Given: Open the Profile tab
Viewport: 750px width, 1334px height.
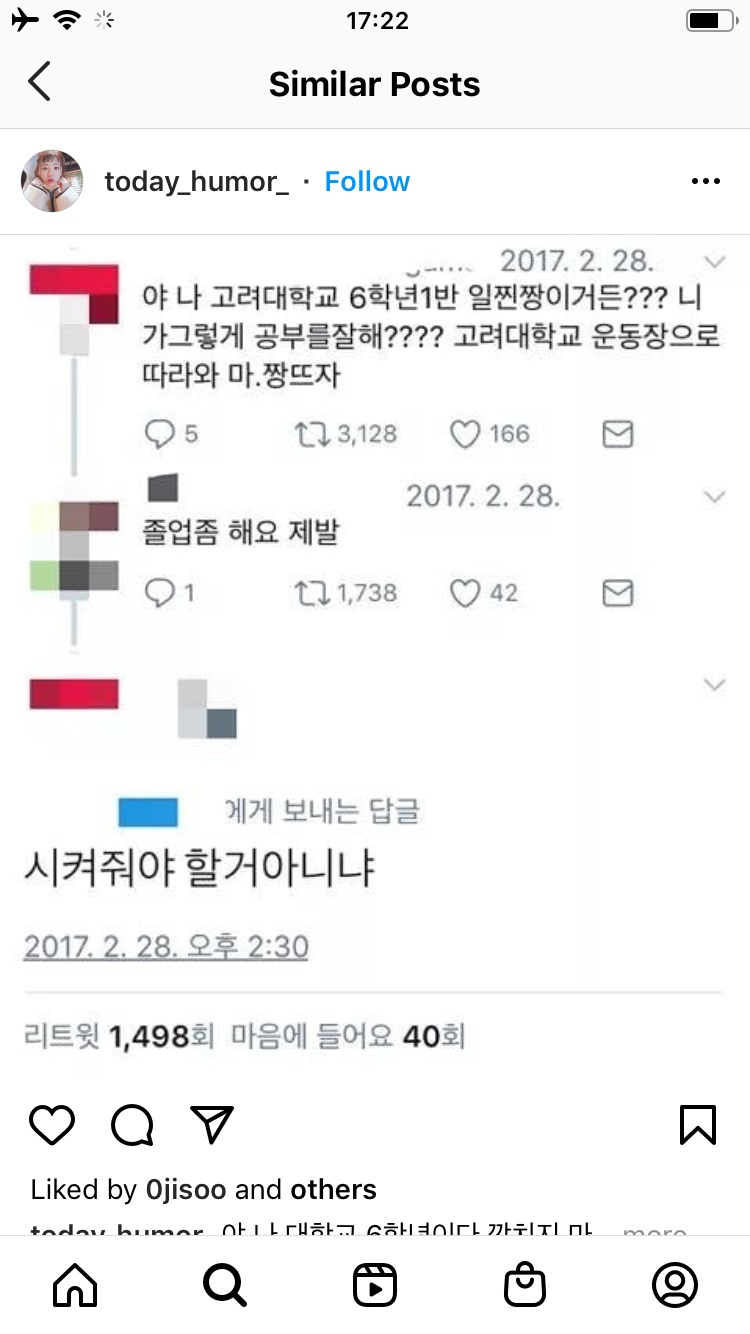Looking at the screenshot, I should click(675, 1285).
